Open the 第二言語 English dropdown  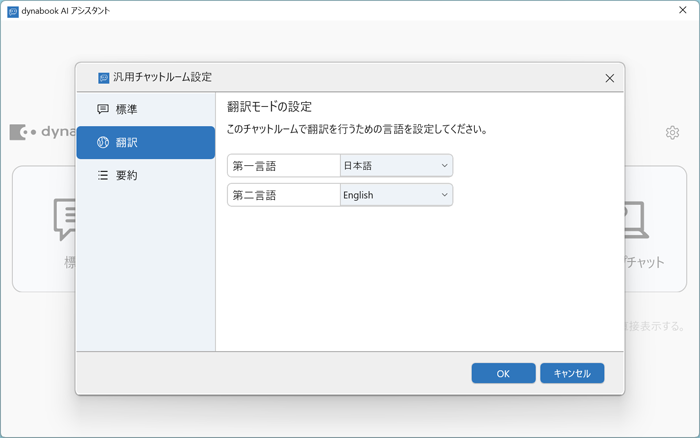[x=396, y=195]
